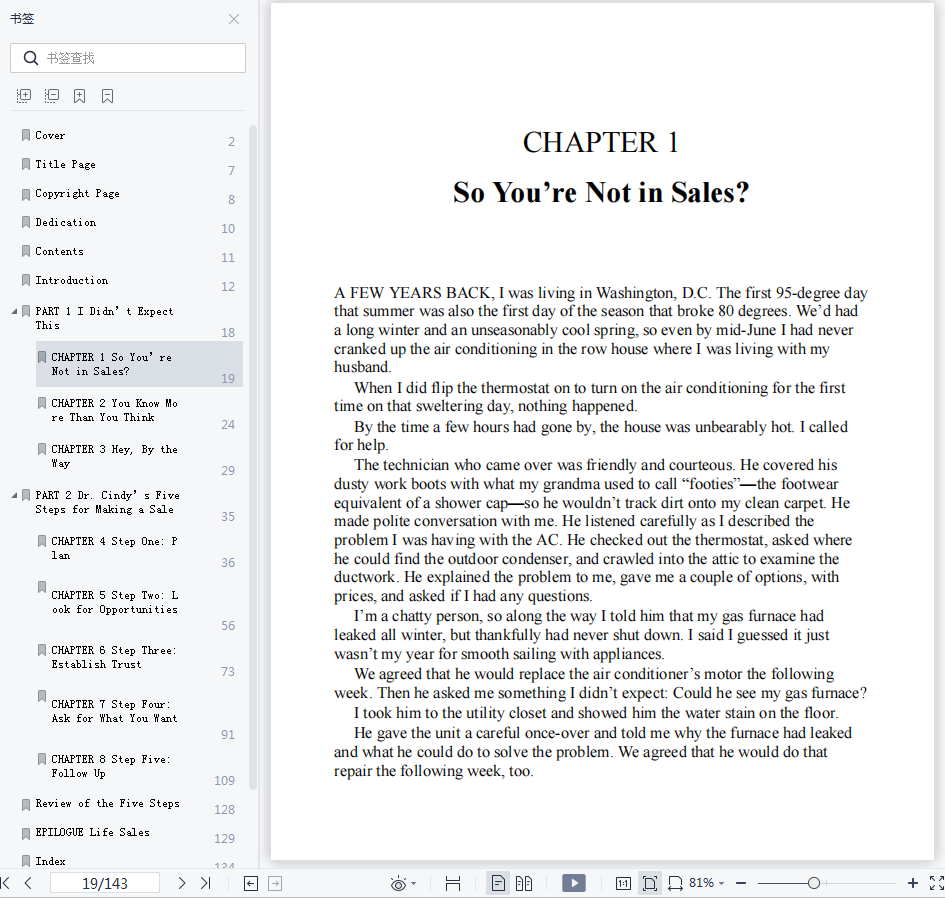Go to CHAPTER 2 You Know More bookmark

click(115, 410)
